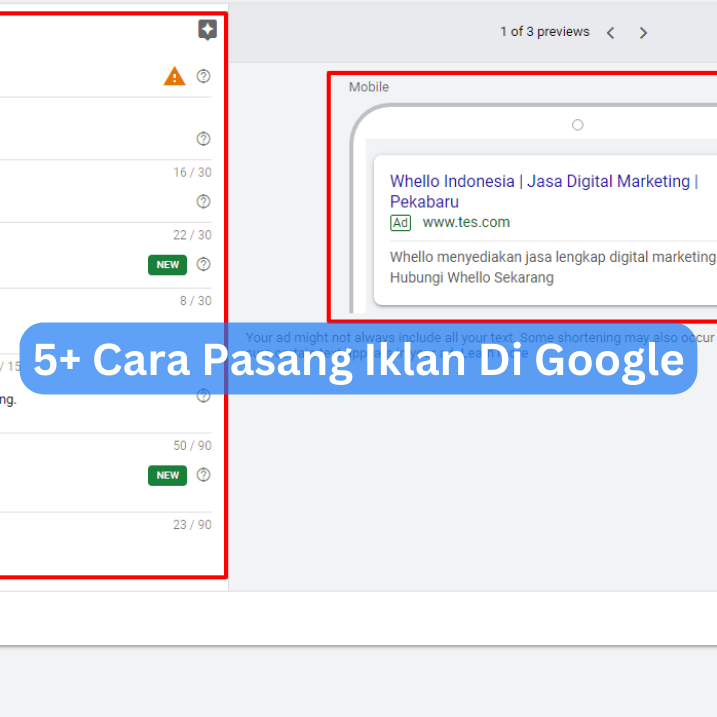Click the www.tes.com display URL
This screenshot has height=717, width=717.
(x=466, y=222)
